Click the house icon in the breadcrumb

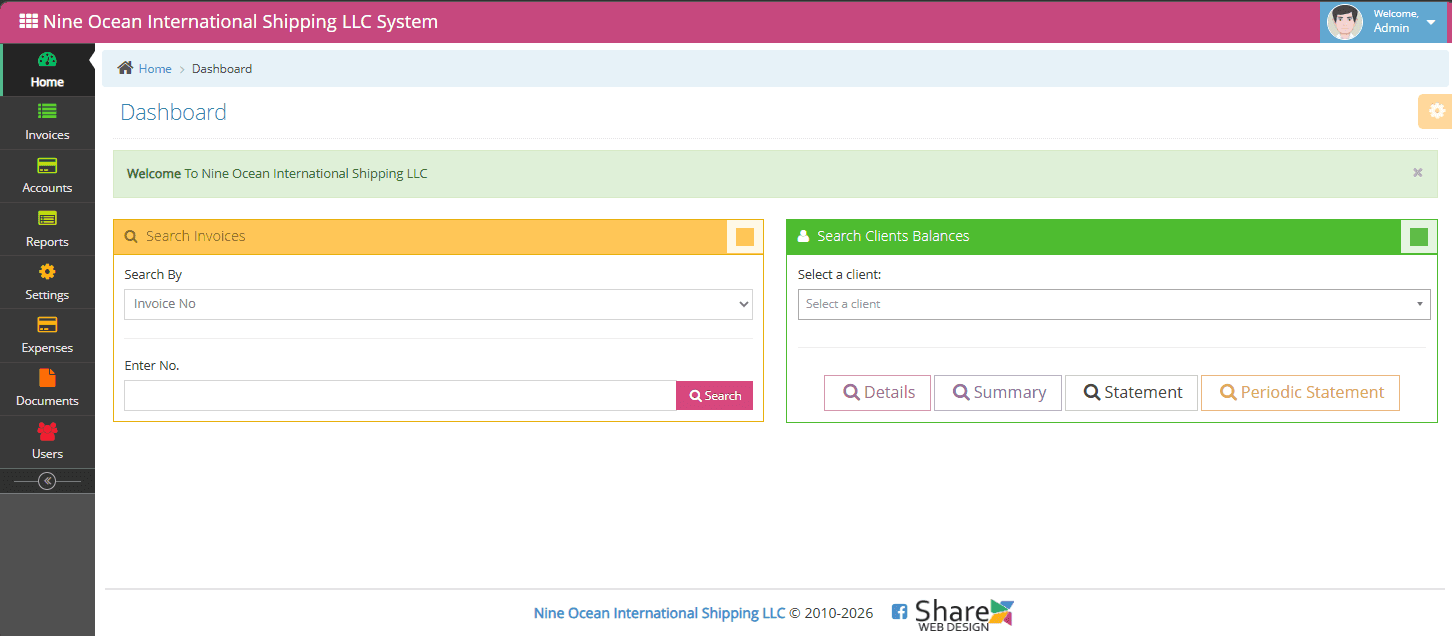125,68
